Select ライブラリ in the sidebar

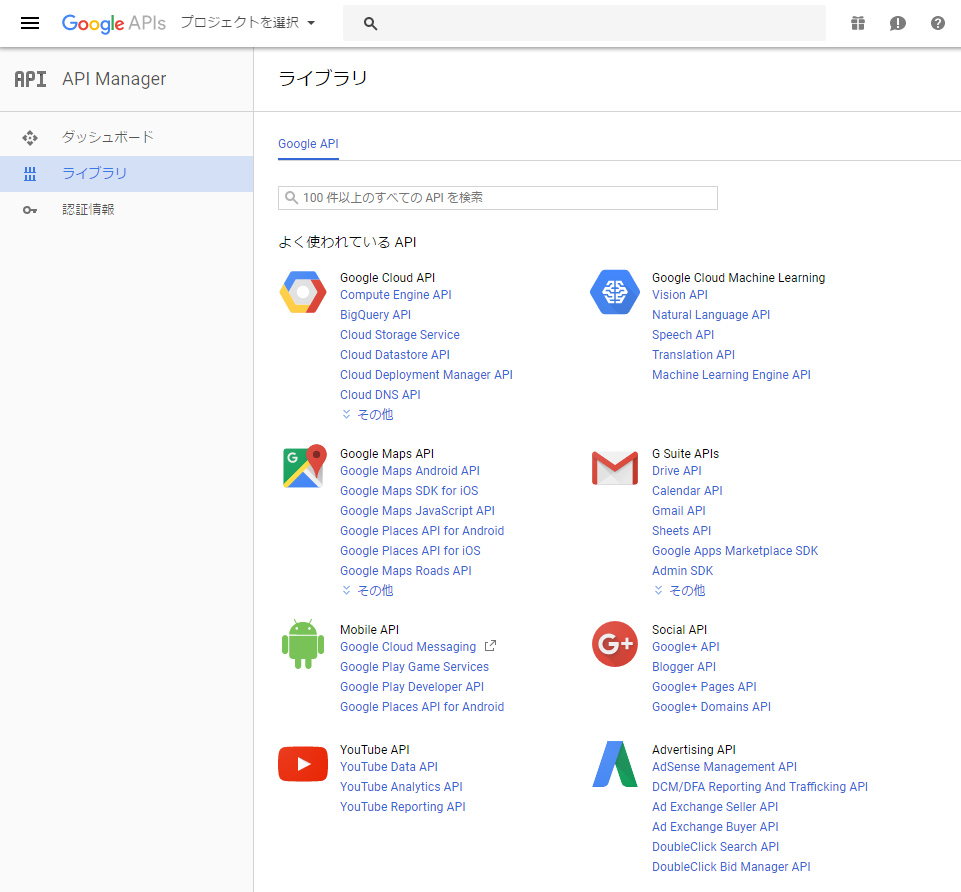[x=126, y=173]
